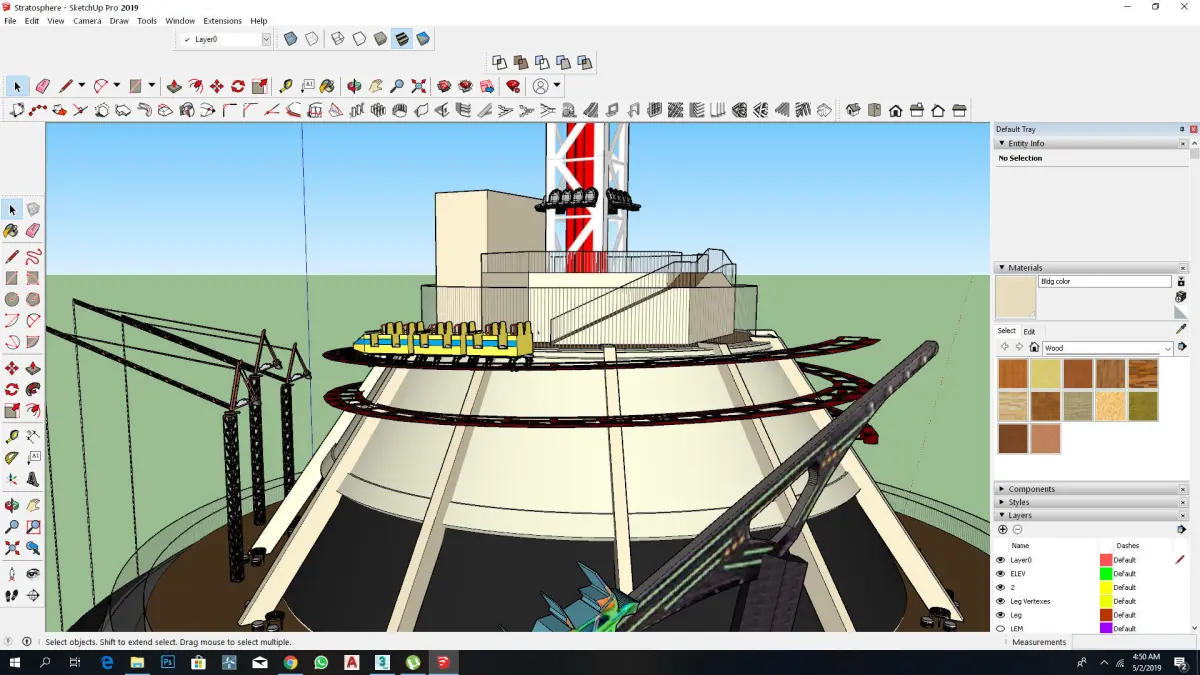Screen dimensions: 1200x675
Task: Hide the Leg Vertexes layer
Action: pyautogui.click(x=1000, y=601)
